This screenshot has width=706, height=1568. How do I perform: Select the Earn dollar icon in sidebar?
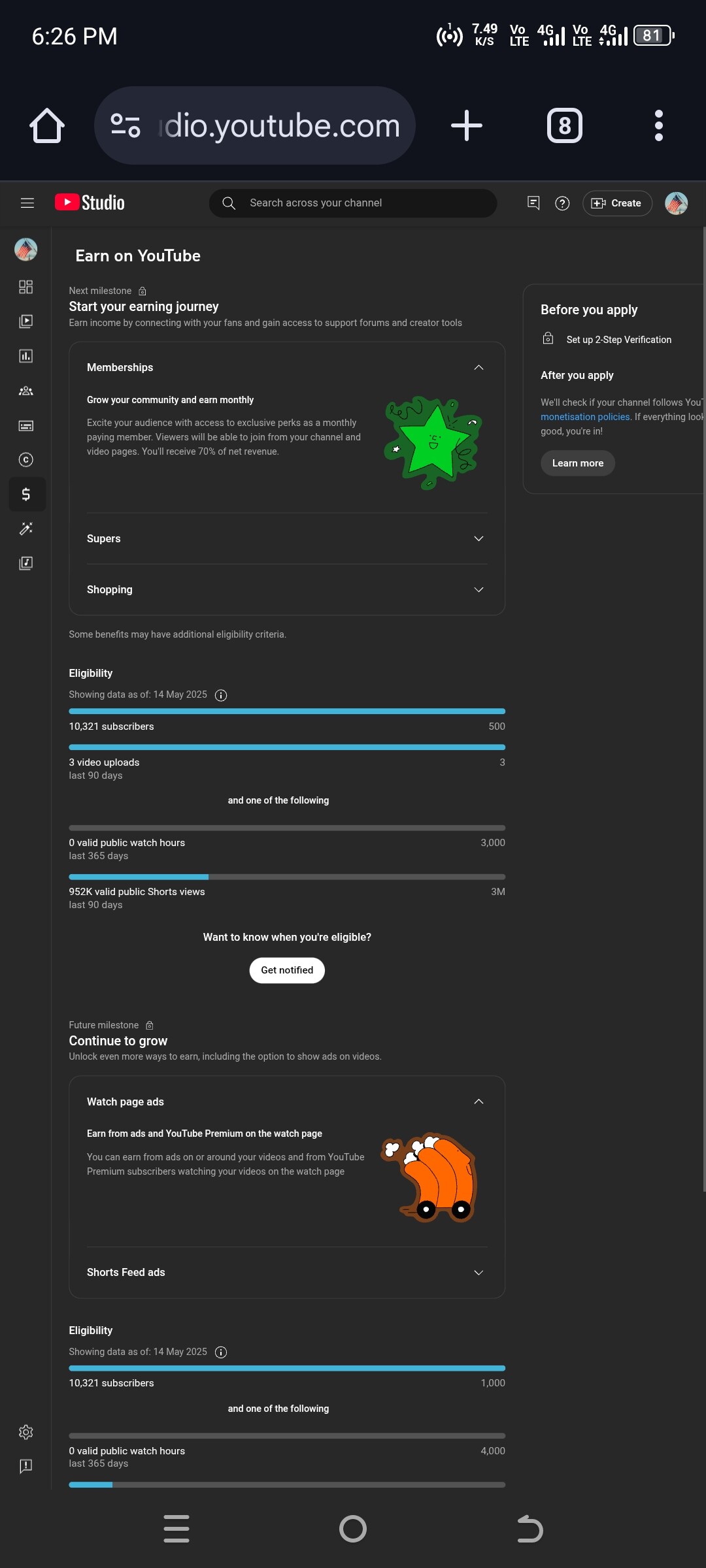coord(26,494)
